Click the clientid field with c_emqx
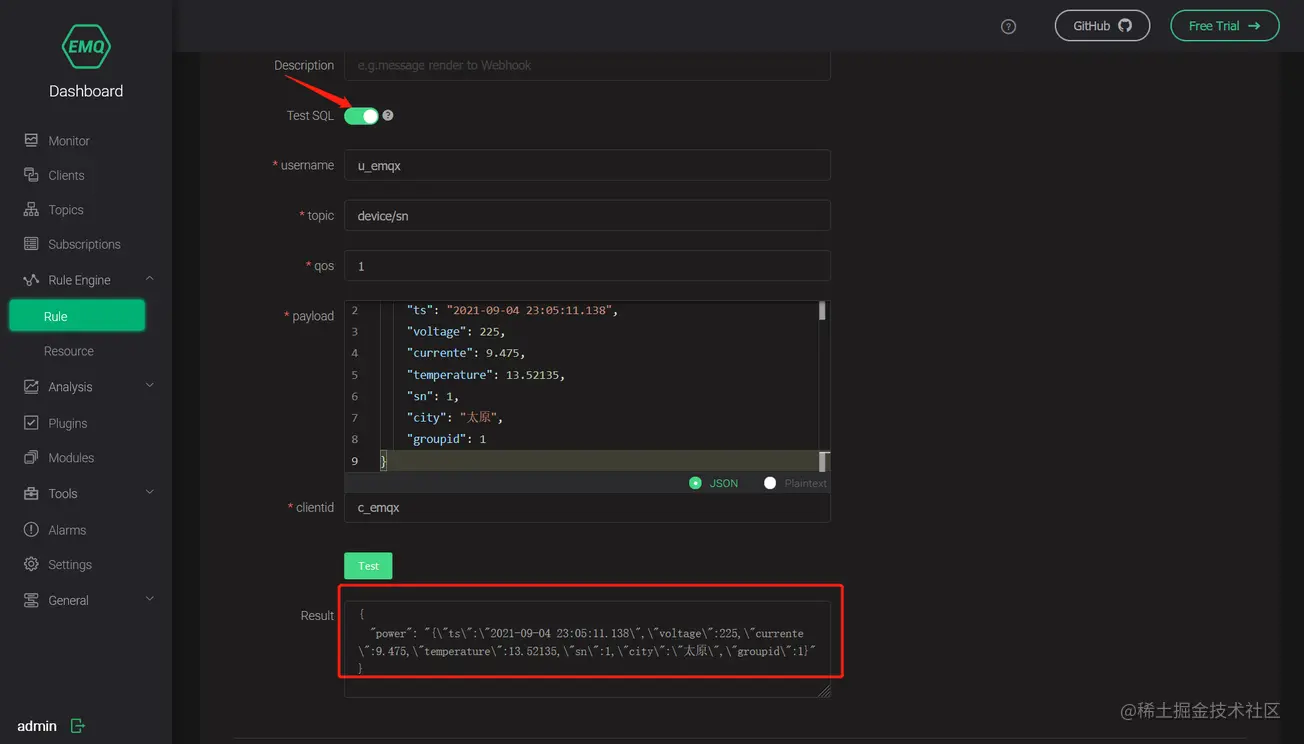 coord(587,507)
